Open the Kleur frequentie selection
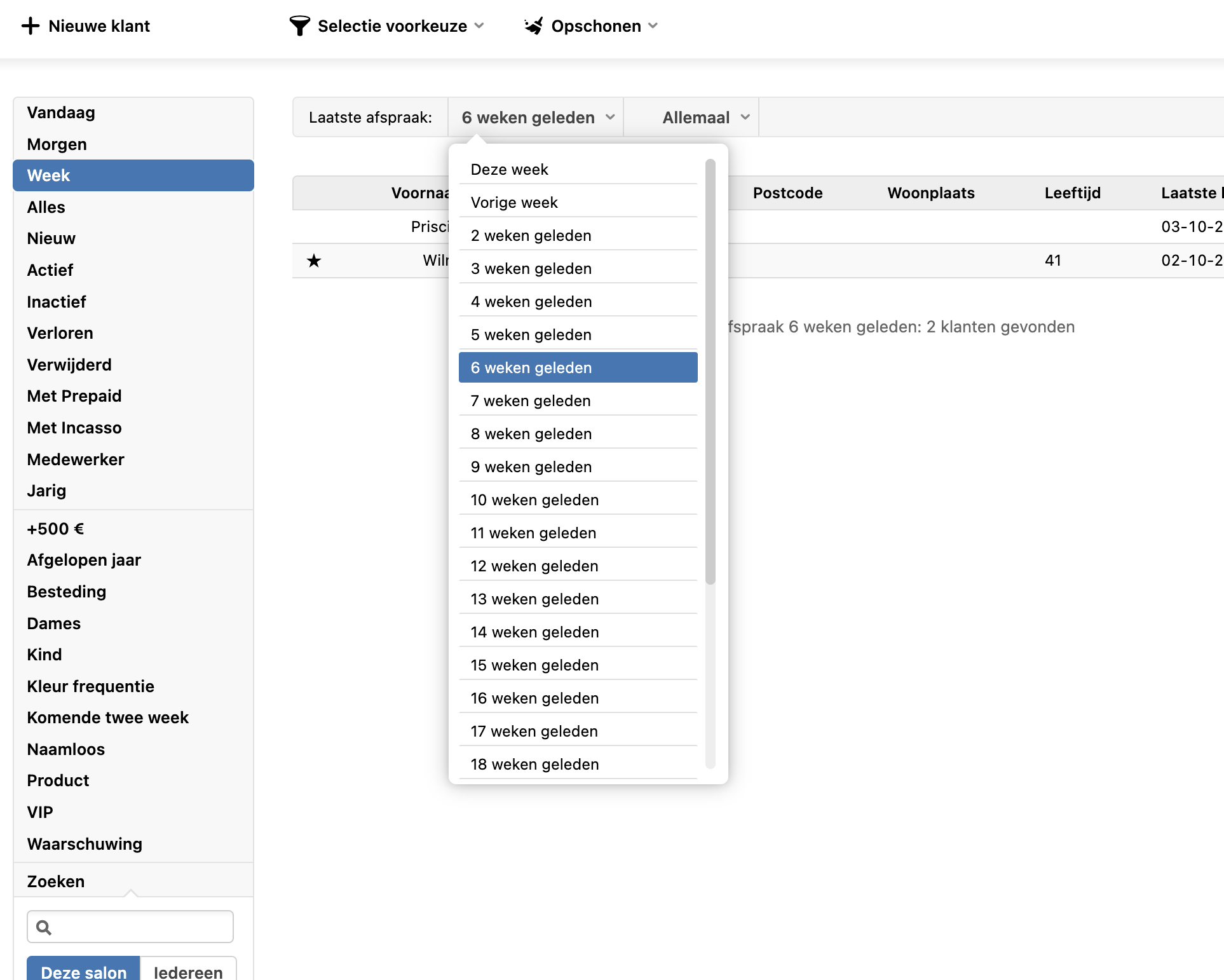Viewport: 1224px width, 980px height. coord(90,686)
